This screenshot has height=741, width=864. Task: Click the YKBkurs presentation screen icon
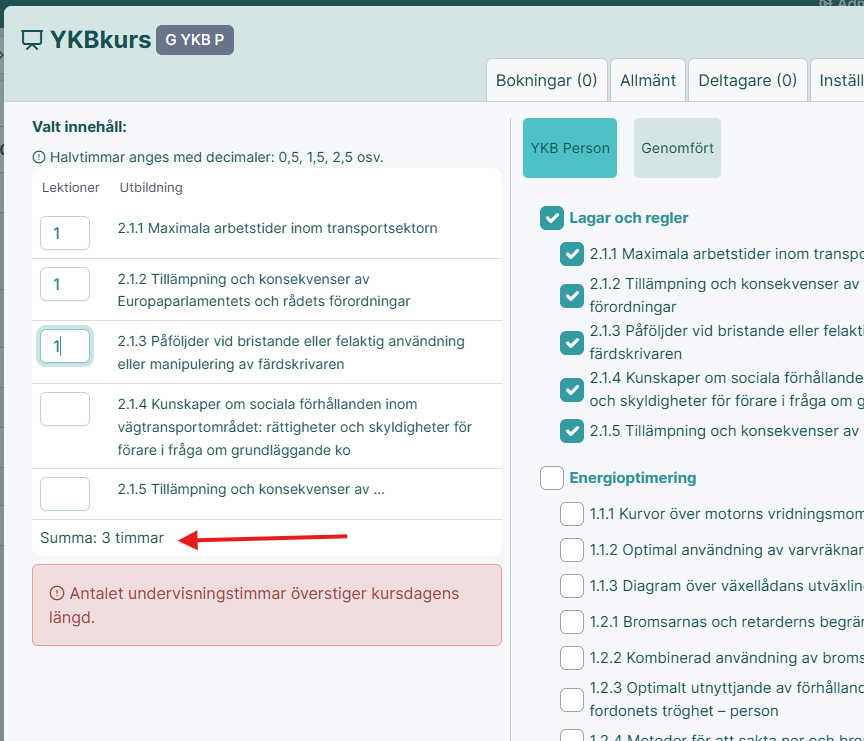pyautogui.click(x=33, y=40)
